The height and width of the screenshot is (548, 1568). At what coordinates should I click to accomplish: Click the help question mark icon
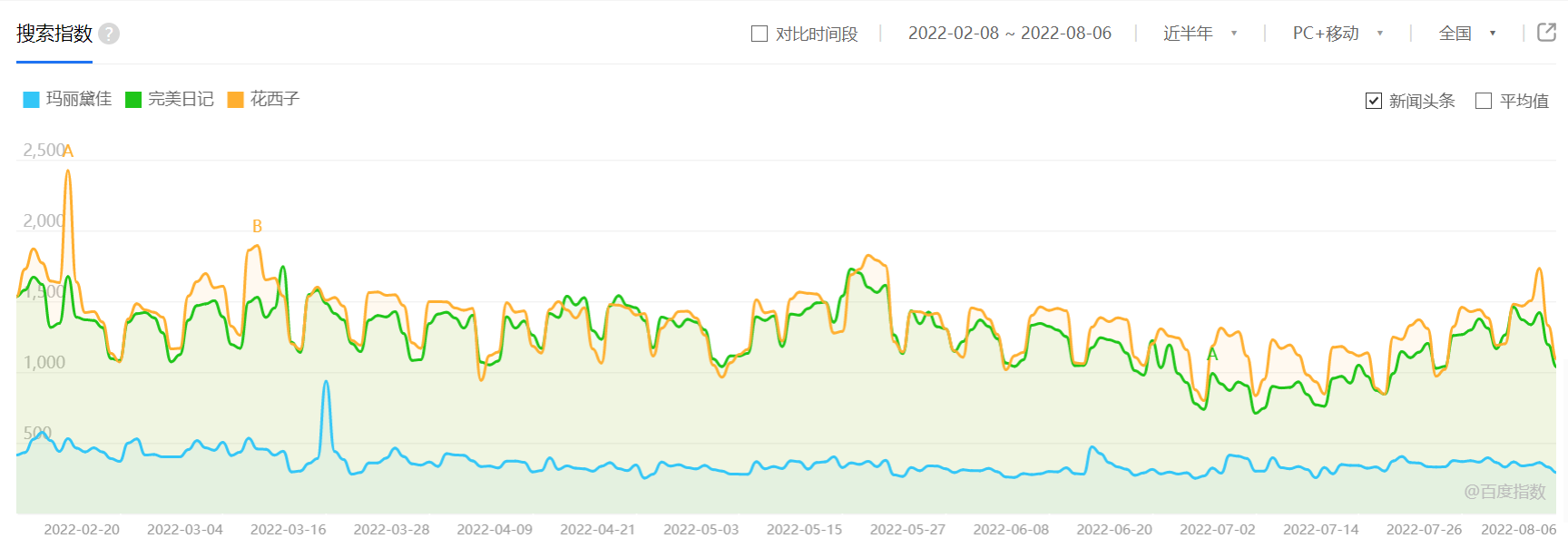109,34
